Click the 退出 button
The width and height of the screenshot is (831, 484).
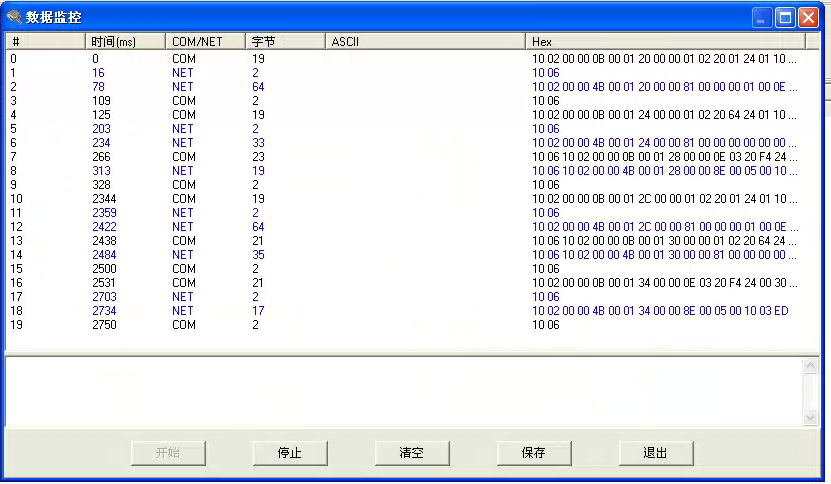click(x=655, y=452)
